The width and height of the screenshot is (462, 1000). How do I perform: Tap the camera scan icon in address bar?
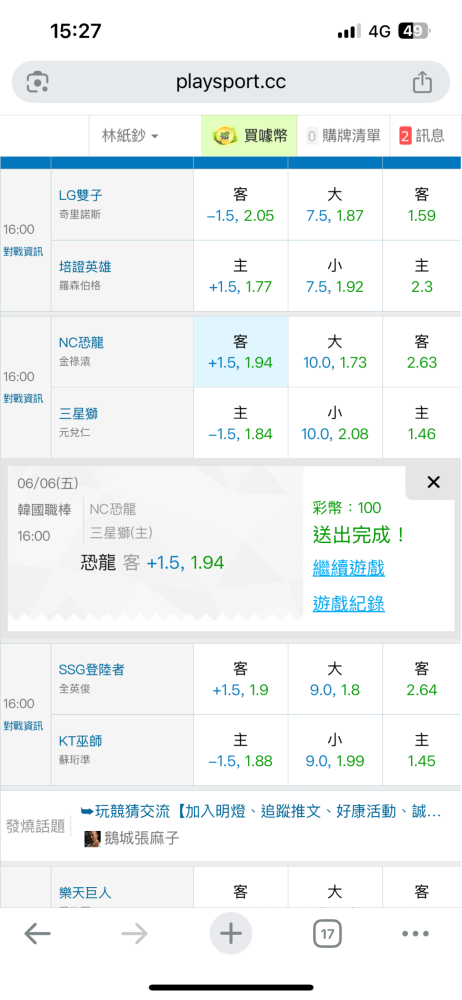(x=38, y=82)
